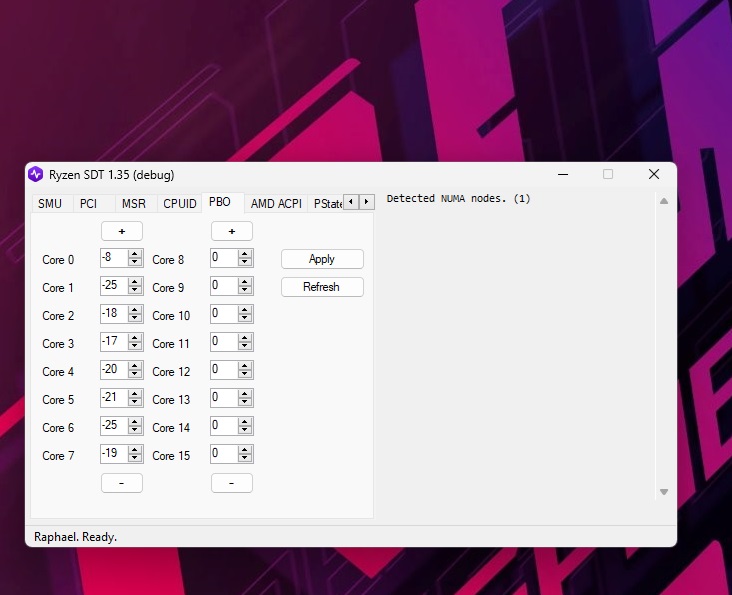Increase Core 3 offset with up arrow

[x=135, y=337]
